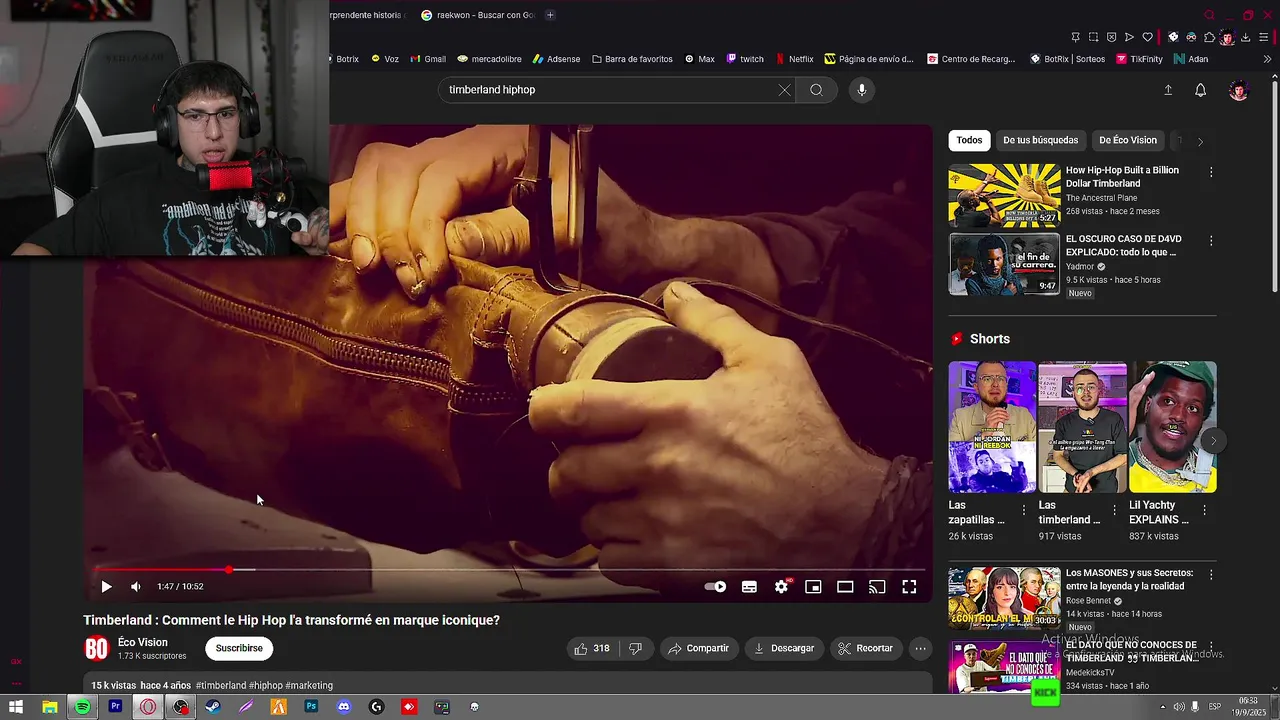The width and height of the screenshot is (1280, 720).
Task: Open Spotify from the taskbar
Action: pyautogui.click(x=82, y=707)
